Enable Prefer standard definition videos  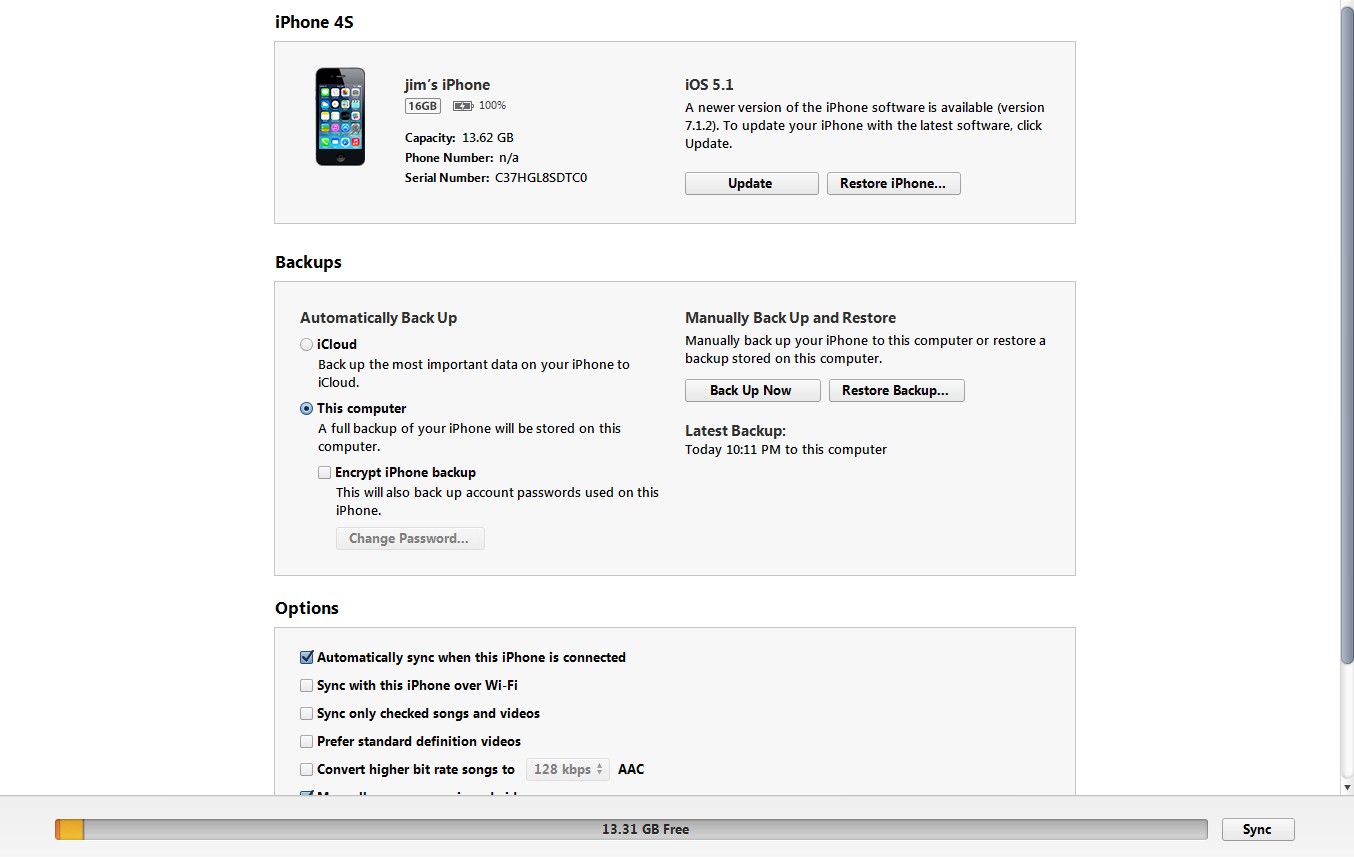pos(307,741)
